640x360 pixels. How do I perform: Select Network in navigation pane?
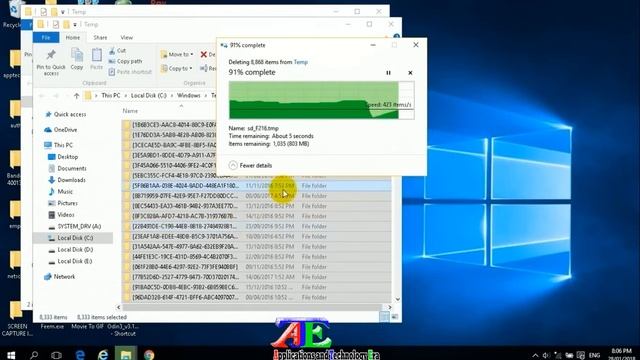pyautogui.click(x=60, y=277)
